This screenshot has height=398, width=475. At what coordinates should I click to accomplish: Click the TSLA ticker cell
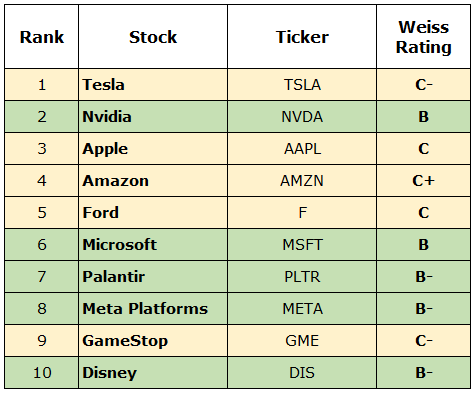pos(302,85)
